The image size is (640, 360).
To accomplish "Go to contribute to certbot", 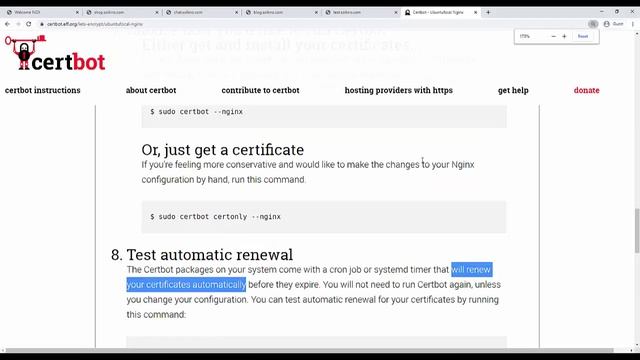I will tap(260, 90).
